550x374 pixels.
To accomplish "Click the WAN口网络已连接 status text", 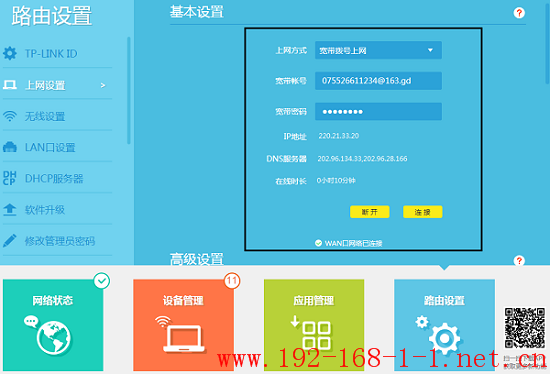I will point(353,243).
